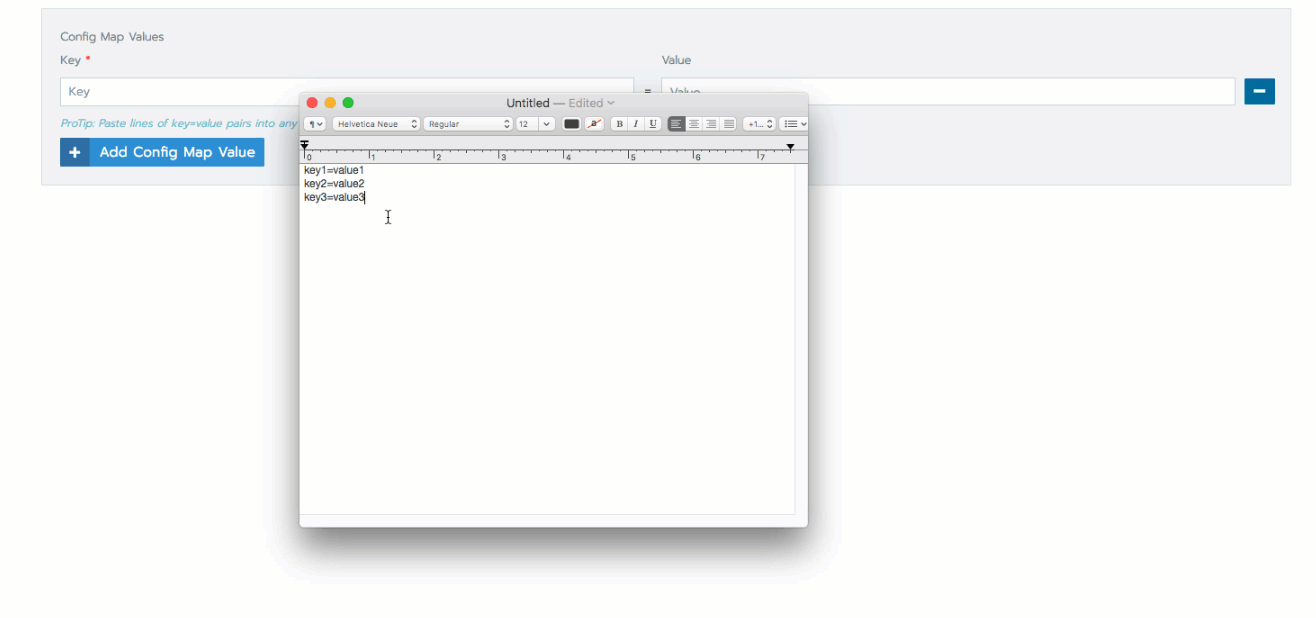Screen dimensions: 1316x618
Task: Open the text color swatch
Action: click(x=571, y=123)
